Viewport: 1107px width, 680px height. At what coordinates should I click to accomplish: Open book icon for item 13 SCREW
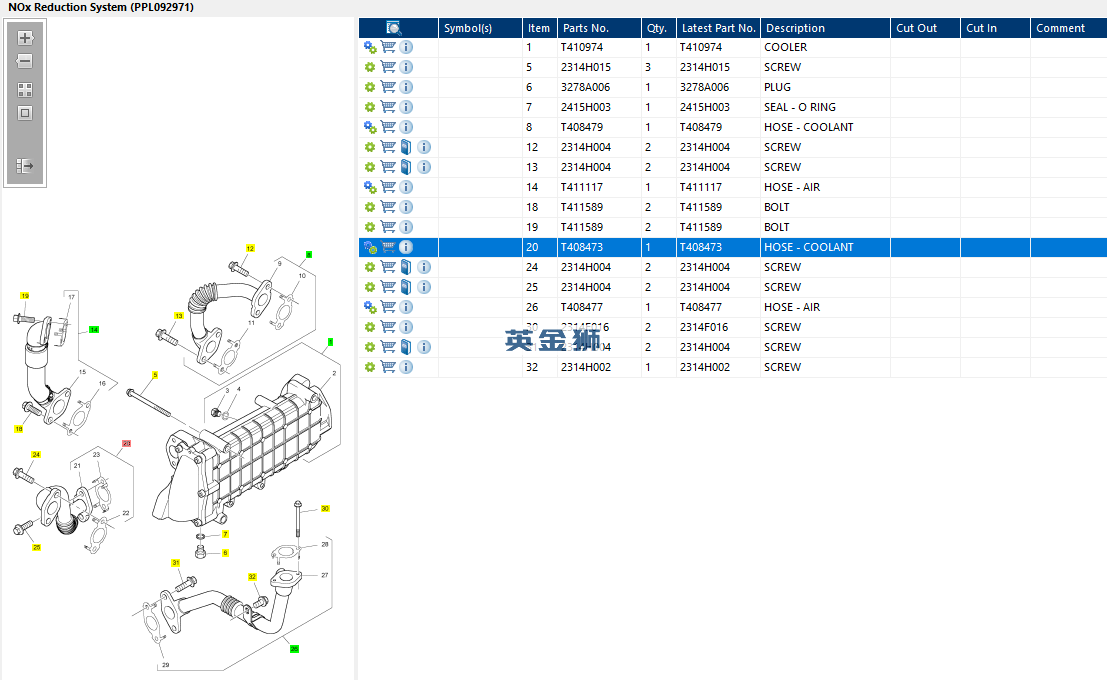point(406,167)
